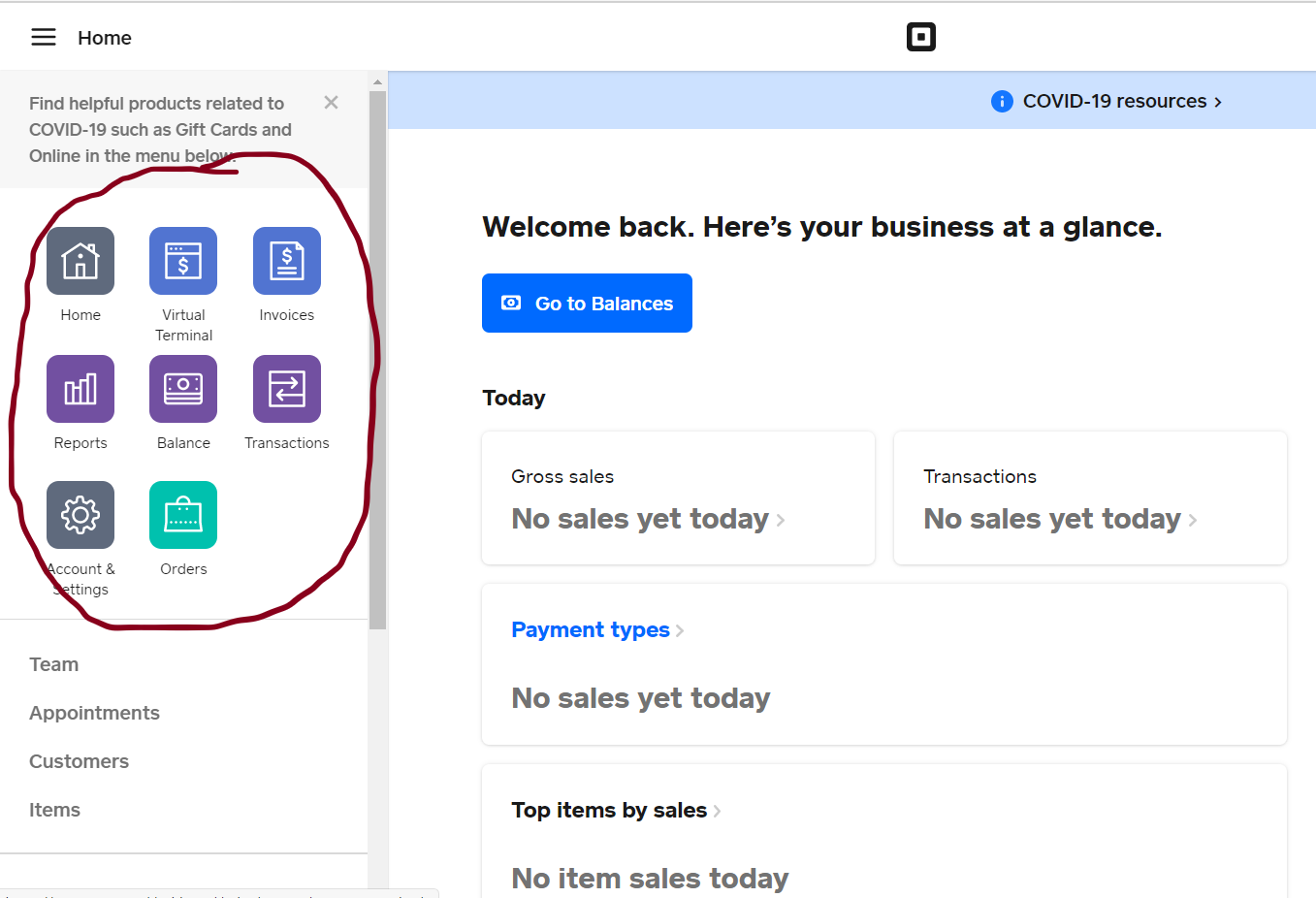Select the Reports icon
This screenshot has width=1316, height=898.
(x=80, y=389)
